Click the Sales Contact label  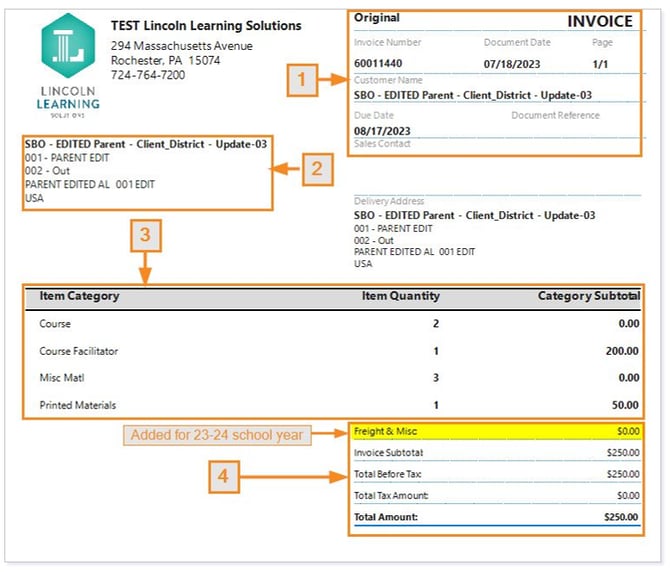point(382,144)
